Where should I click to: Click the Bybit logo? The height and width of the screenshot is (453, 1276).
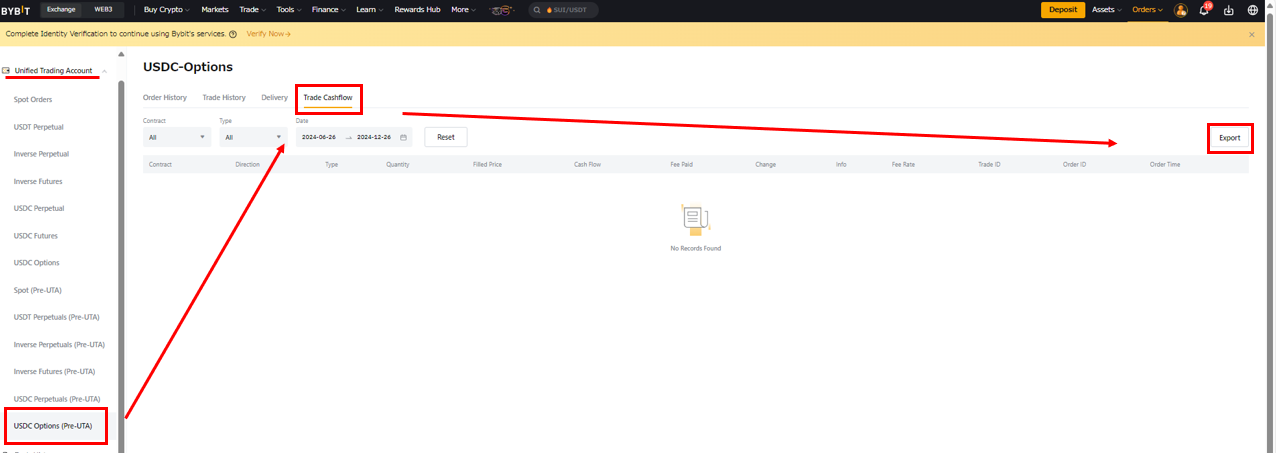[x=16, y=10]
